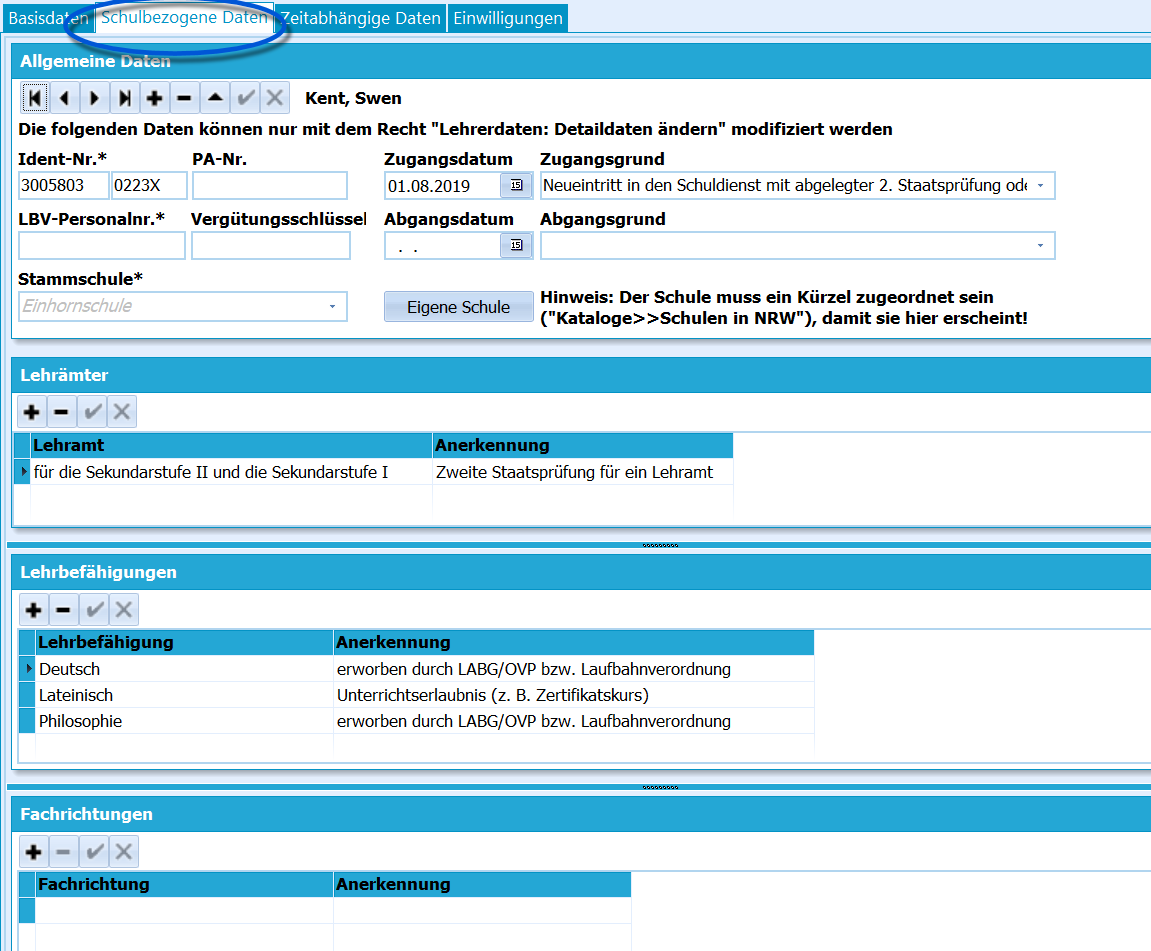Add a new Lehramt entry
1151x951 pixels.
pyautogui.click(x=32, y=412)
